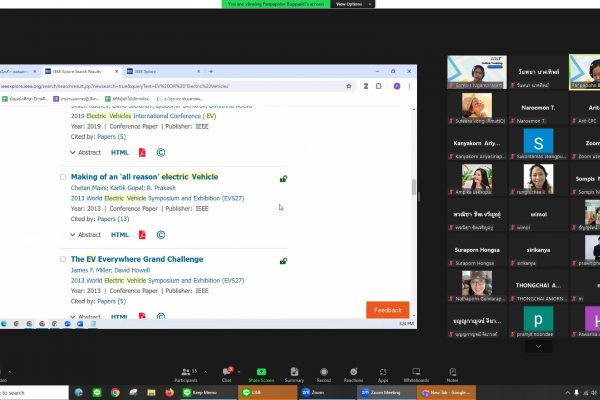600x400 pixels.
Task: Expand Abstract of 'Making of an all reason electric Vehicle'
Action: coord(85,235)
